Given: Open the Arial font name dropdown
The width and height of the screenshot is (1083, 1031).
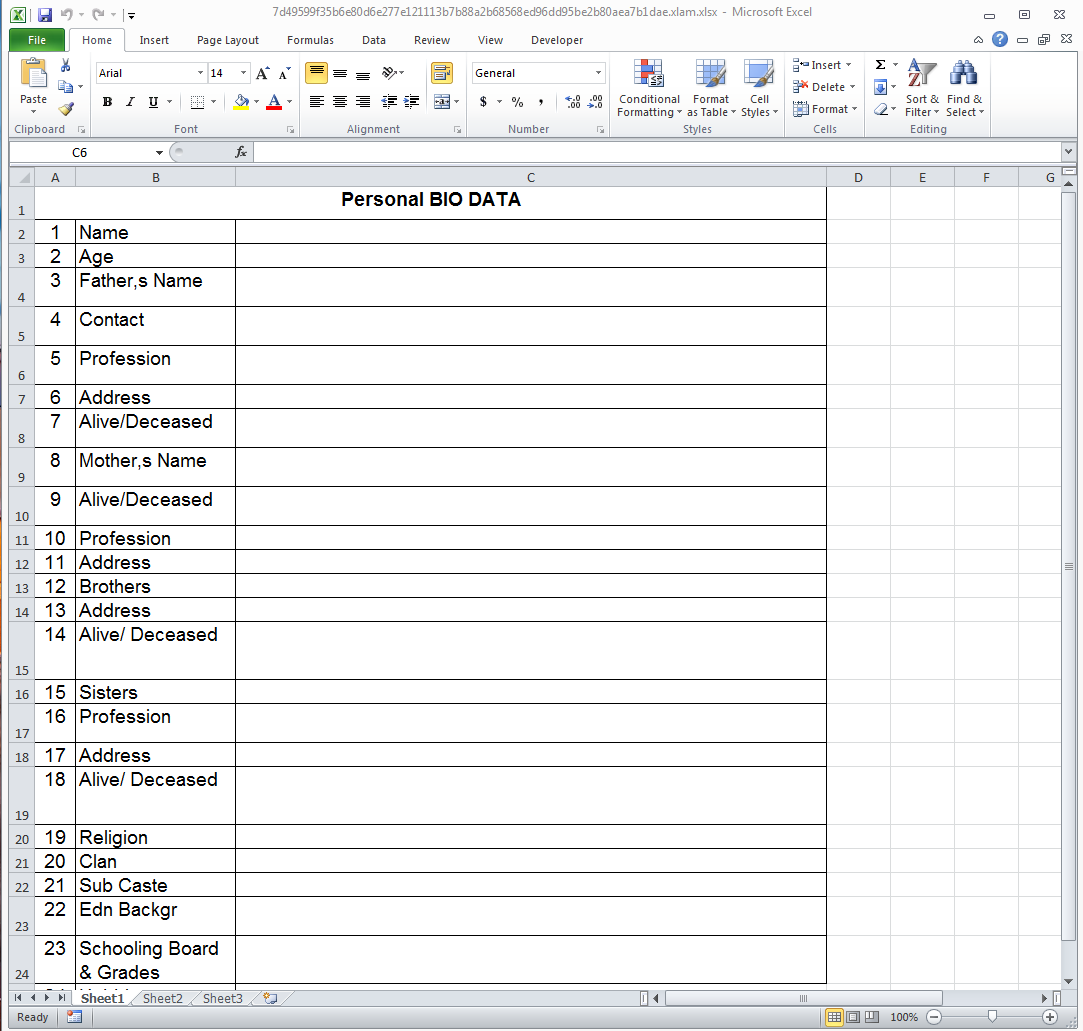Looking at the screenshot, I should pyautogui.click(x=200, y=73).
